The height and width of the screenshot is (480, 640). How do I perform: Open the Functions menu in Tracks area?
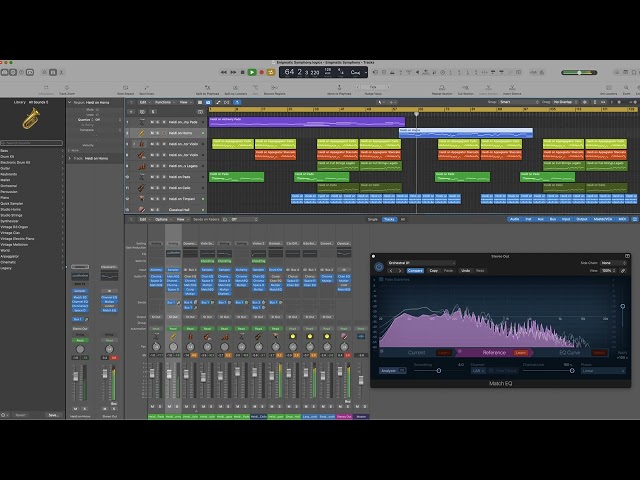pyautogui.click(x=163, y=102)
